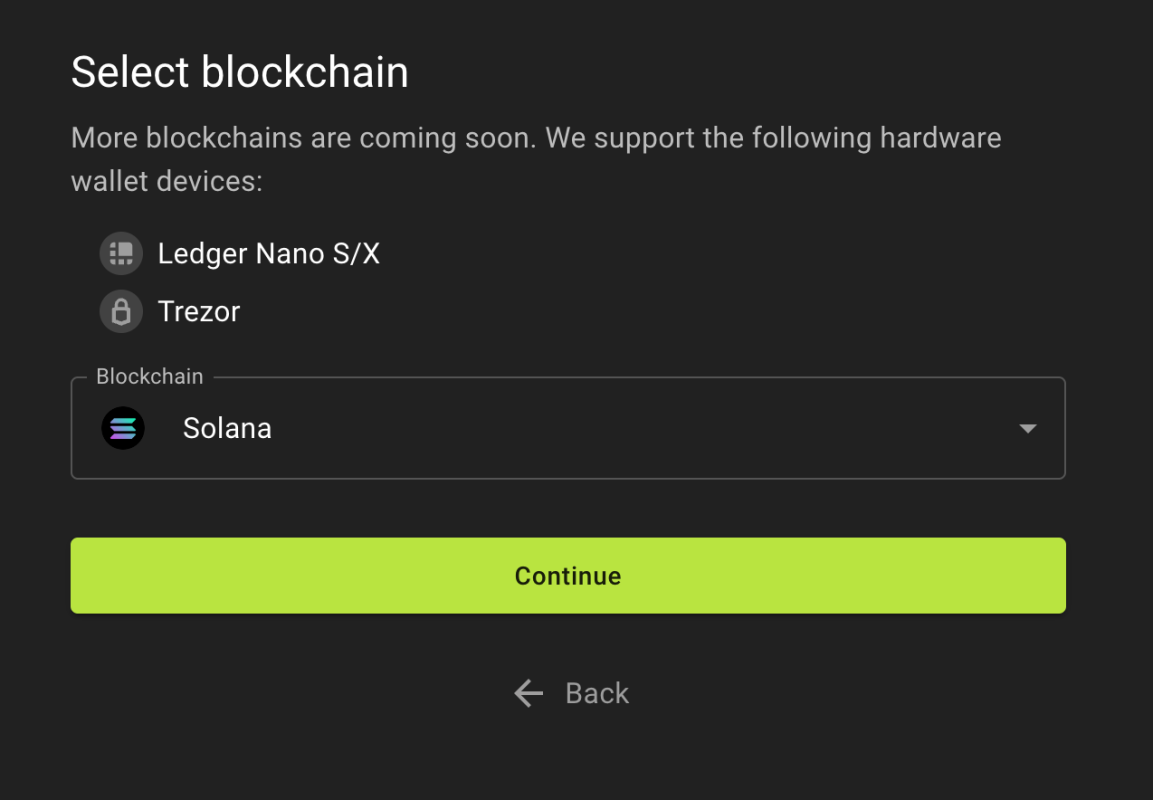Confirm selection with the Continue button
This screenshot has width=1153, height=800.
pos(568,576)
